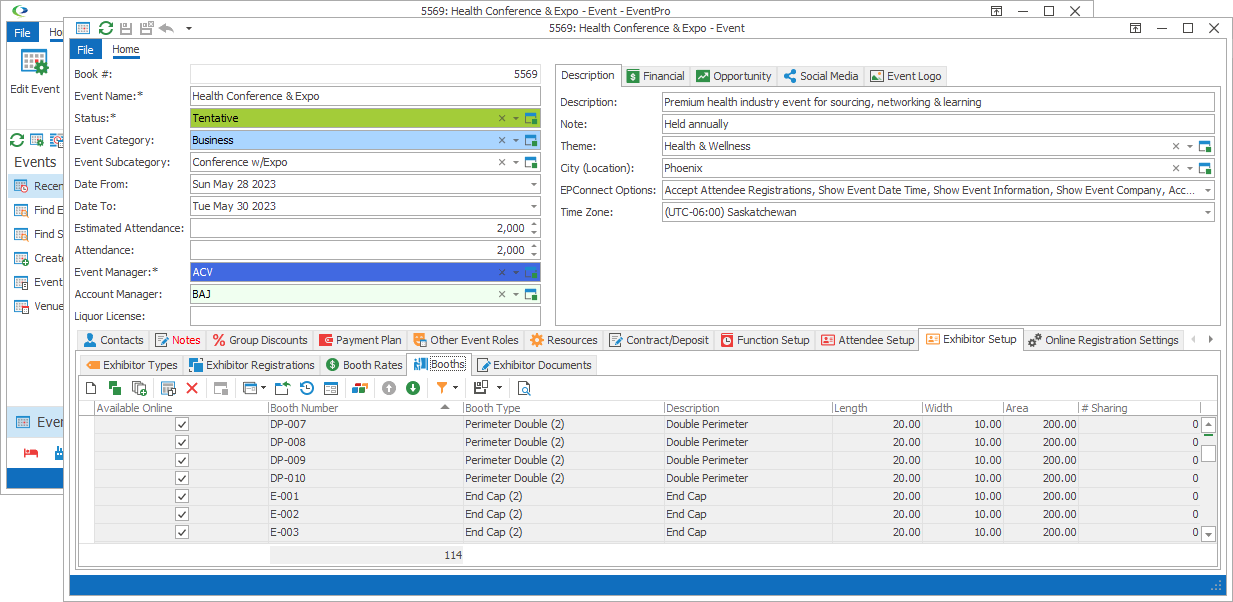Screen dimensions: 1233x602
Task: Uncheck Available Online for booth E-003
Action: point(182,532)
